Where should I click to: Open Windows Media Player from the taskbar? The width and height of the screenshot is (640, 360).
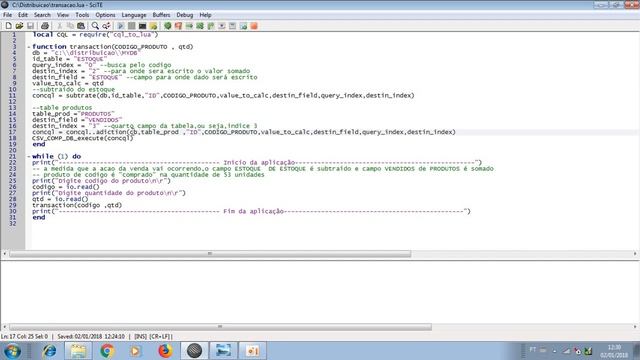[136, 351]
